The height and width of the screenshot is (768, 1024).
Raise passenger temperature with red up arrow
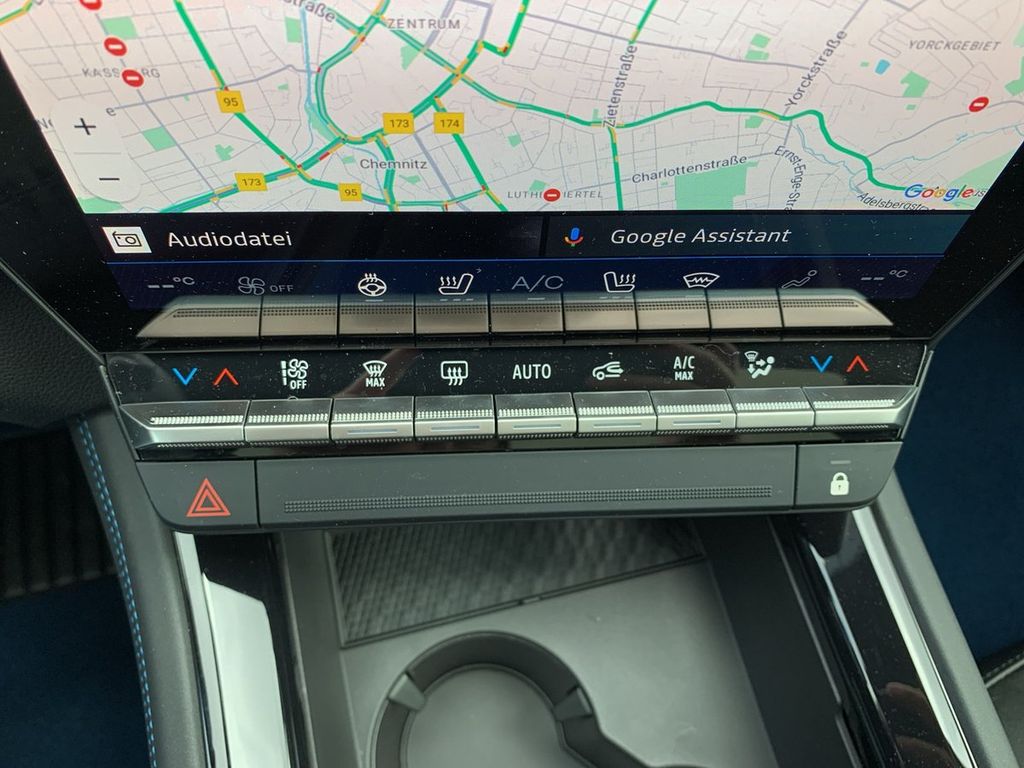tap(857, 364)
